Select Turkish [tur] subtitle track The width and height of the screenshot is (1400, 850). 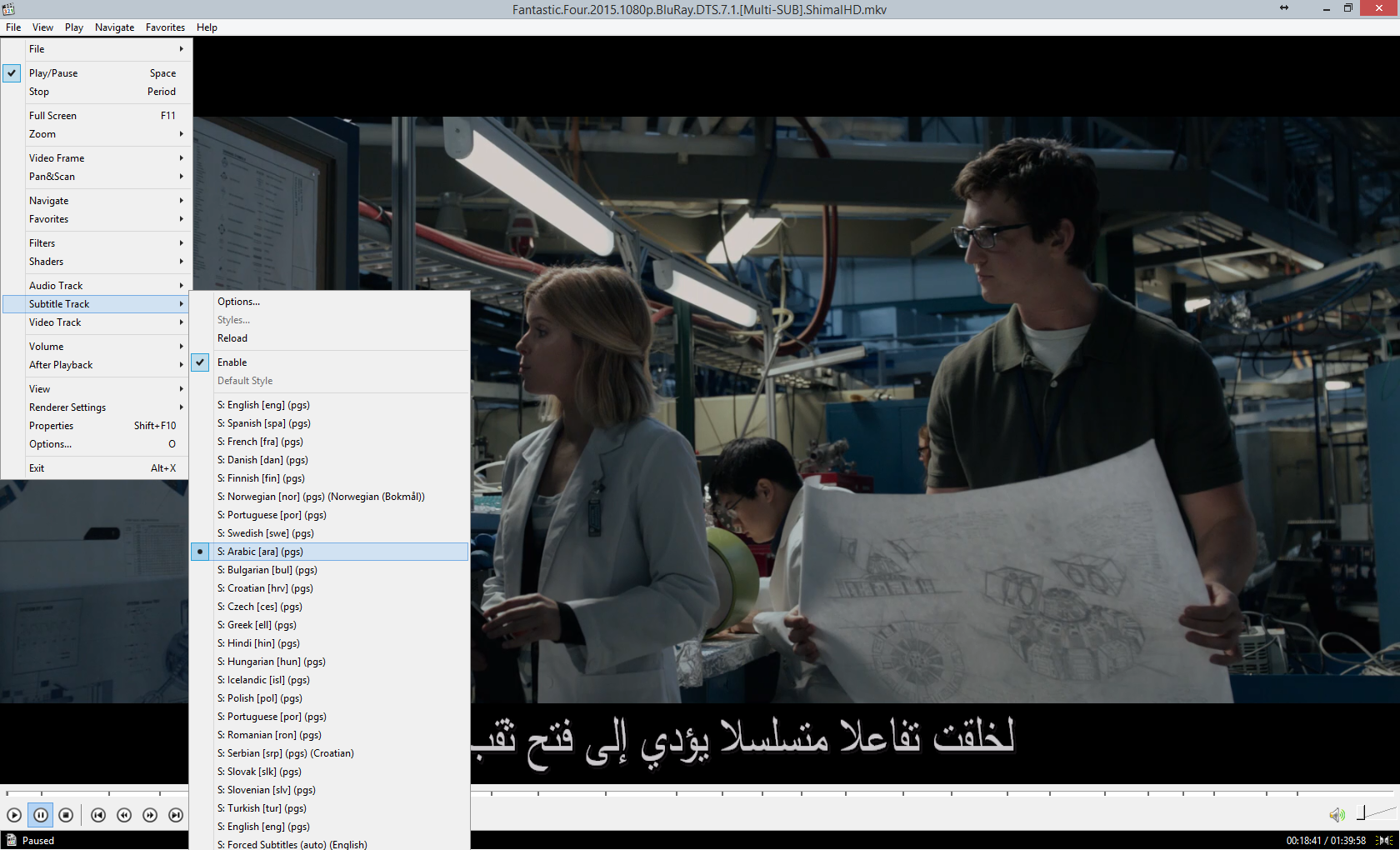tap(330, 808)
